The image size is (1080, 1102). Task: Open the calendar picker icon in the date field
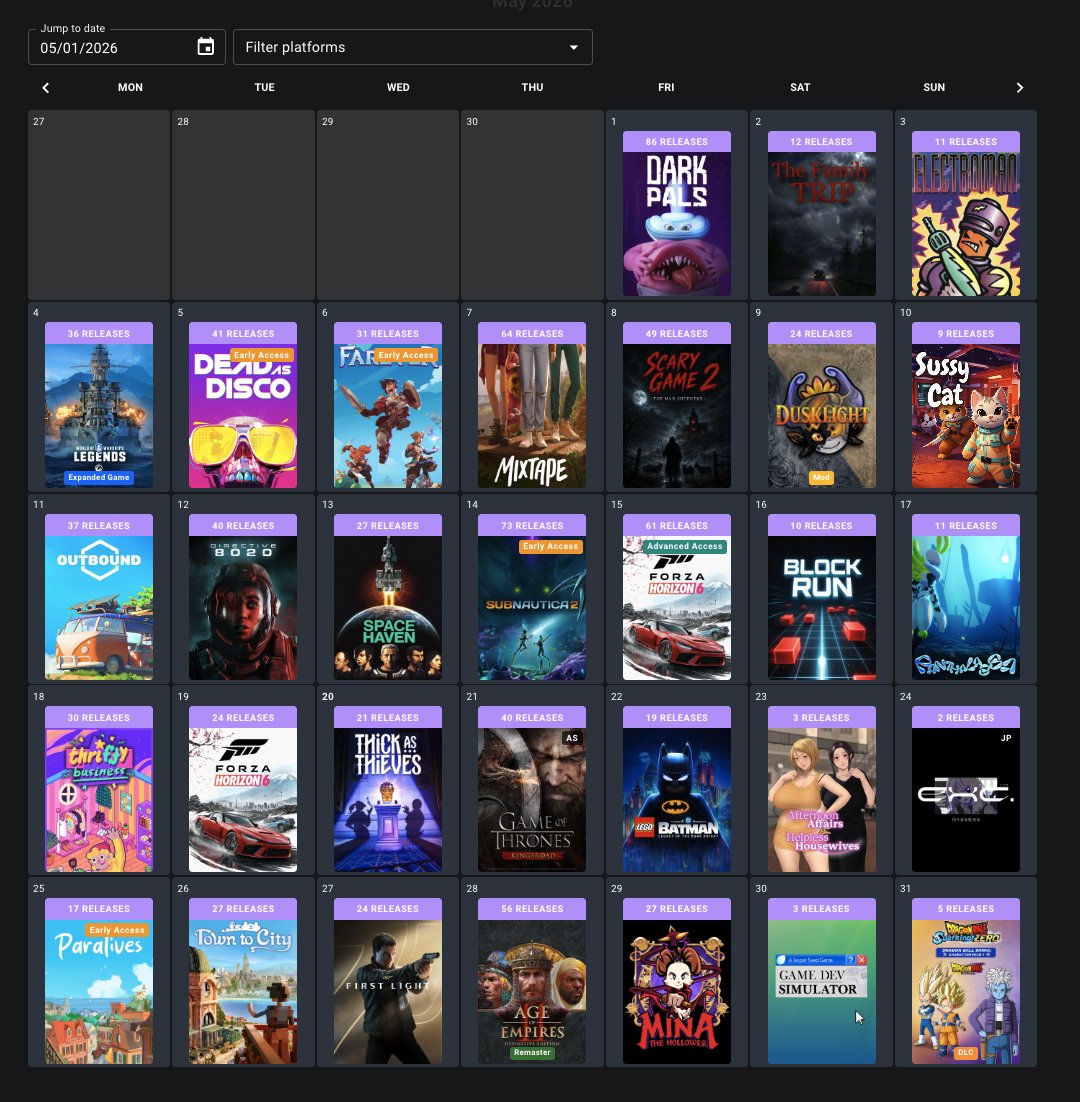pos(205,47)
